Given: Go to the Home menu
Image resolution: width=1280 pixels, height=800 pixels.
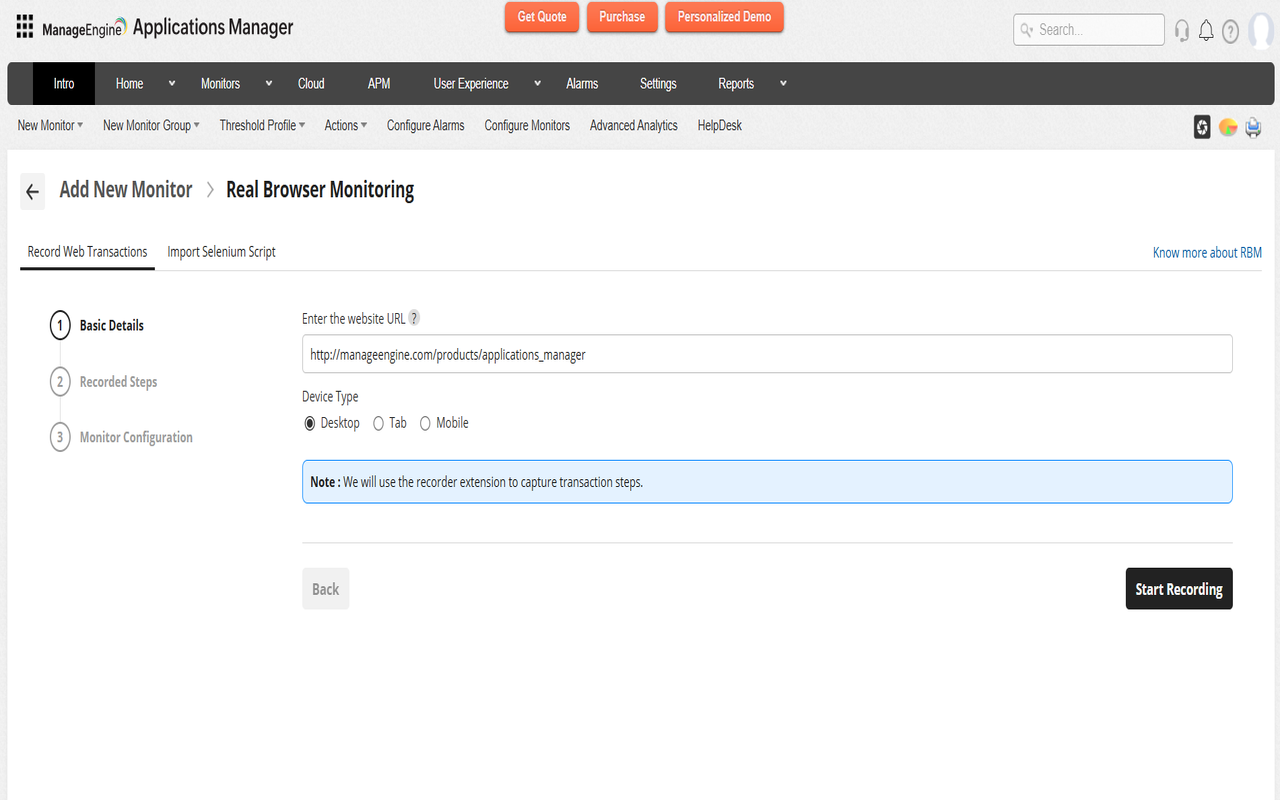Looking at the screenshot, I should coord(129,83).
